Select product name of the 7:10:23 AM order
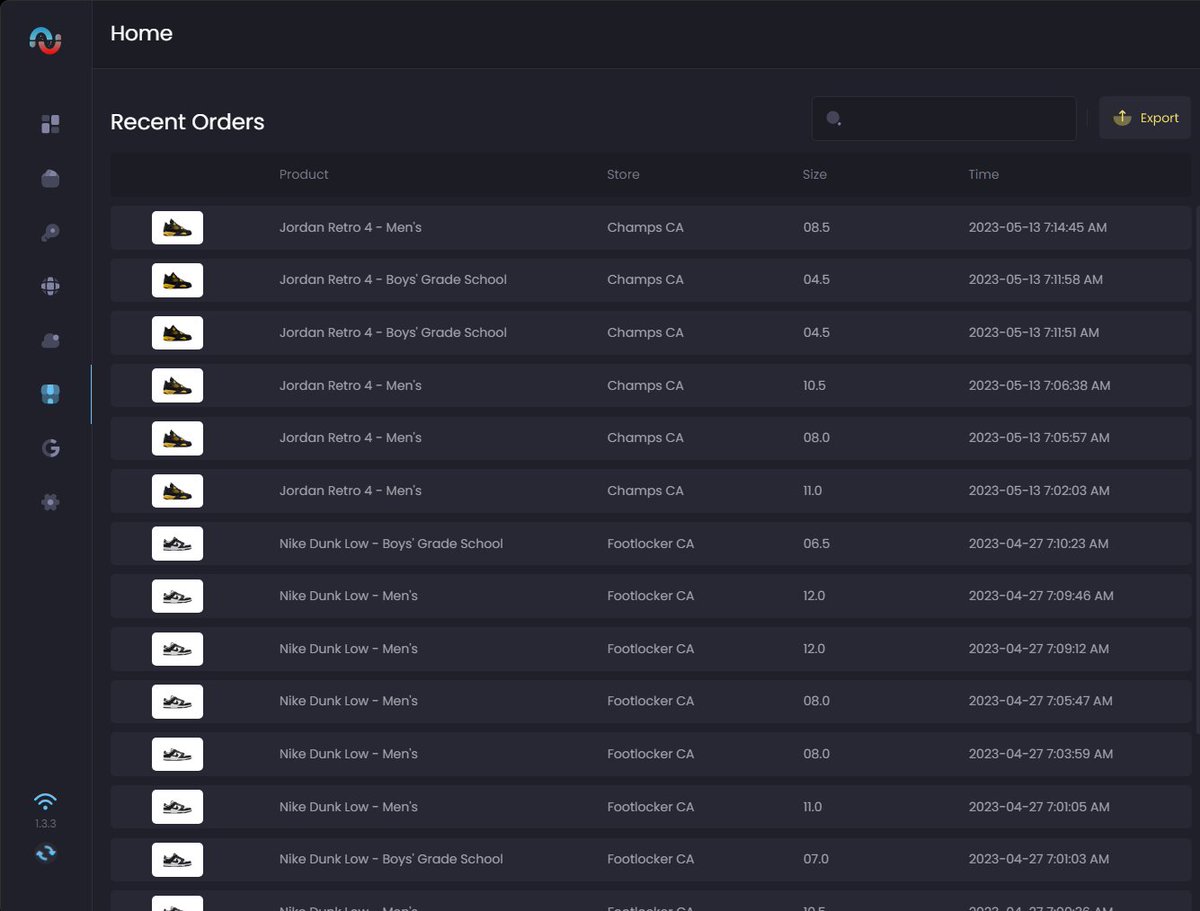 tap(391, 543)
